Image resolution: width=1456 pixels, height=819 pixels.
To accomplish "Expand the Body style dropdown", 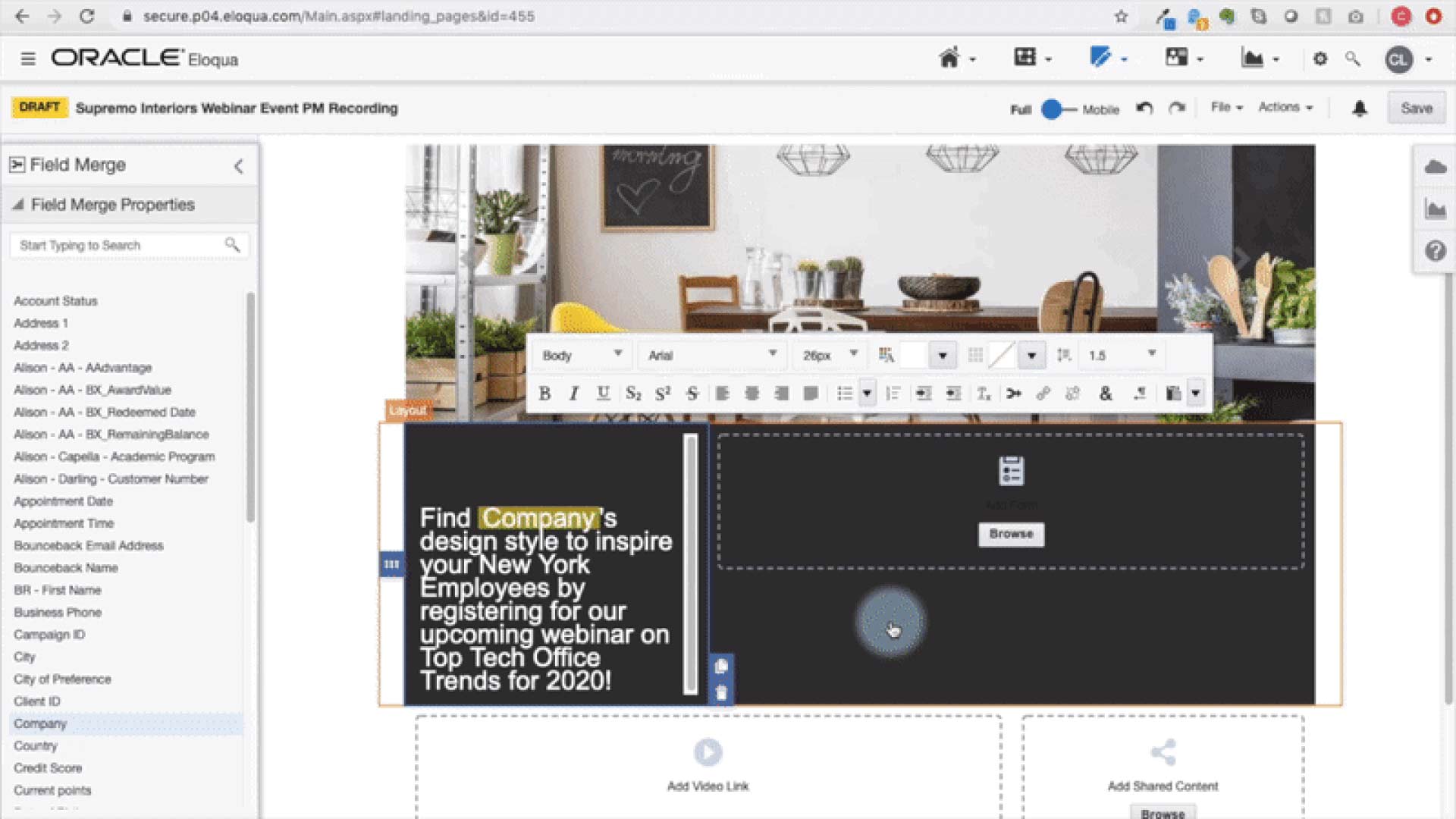I will click(x=617, y=355).
